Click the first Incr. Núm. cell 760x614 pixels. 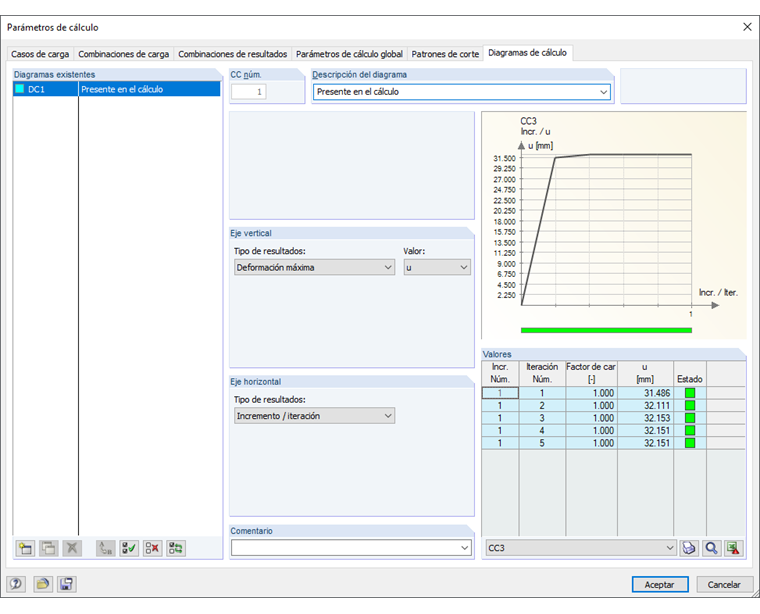pyautogui.click(x=500, y=393)
